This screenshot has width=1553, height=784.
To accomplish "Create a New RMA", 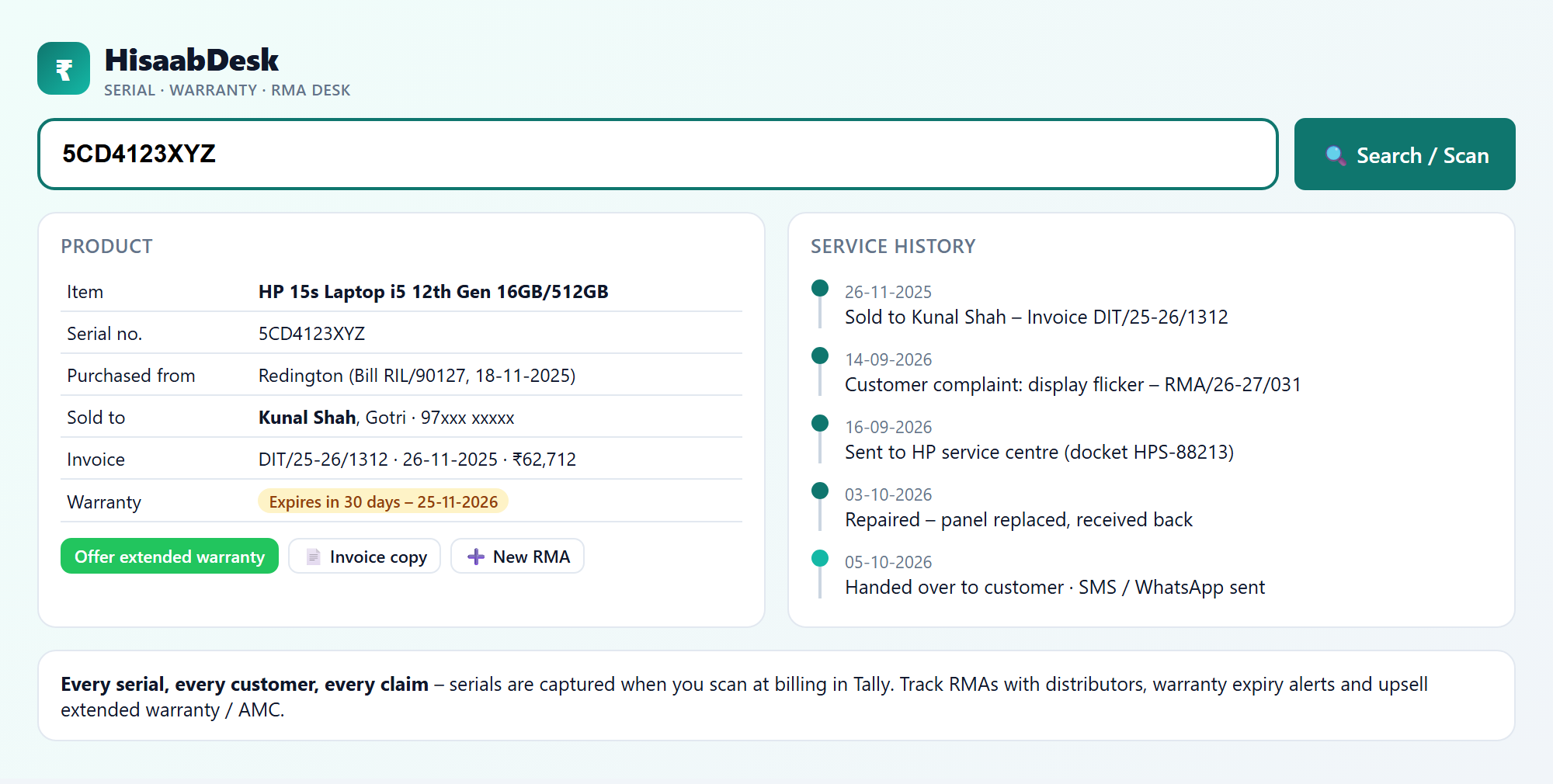I will 517,556.
